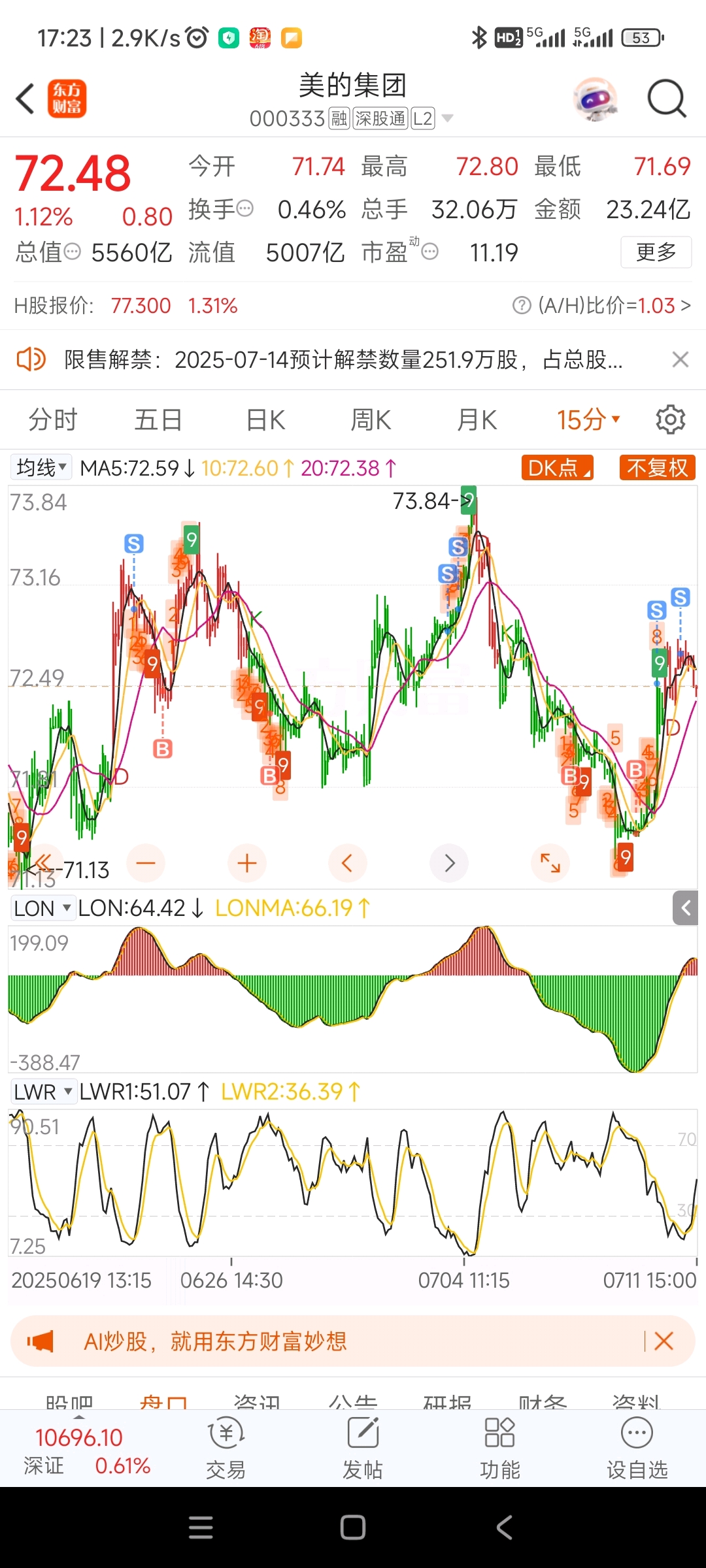Switch to the 日K chart tab
706x1568 pixels.
tap(265, 419)
